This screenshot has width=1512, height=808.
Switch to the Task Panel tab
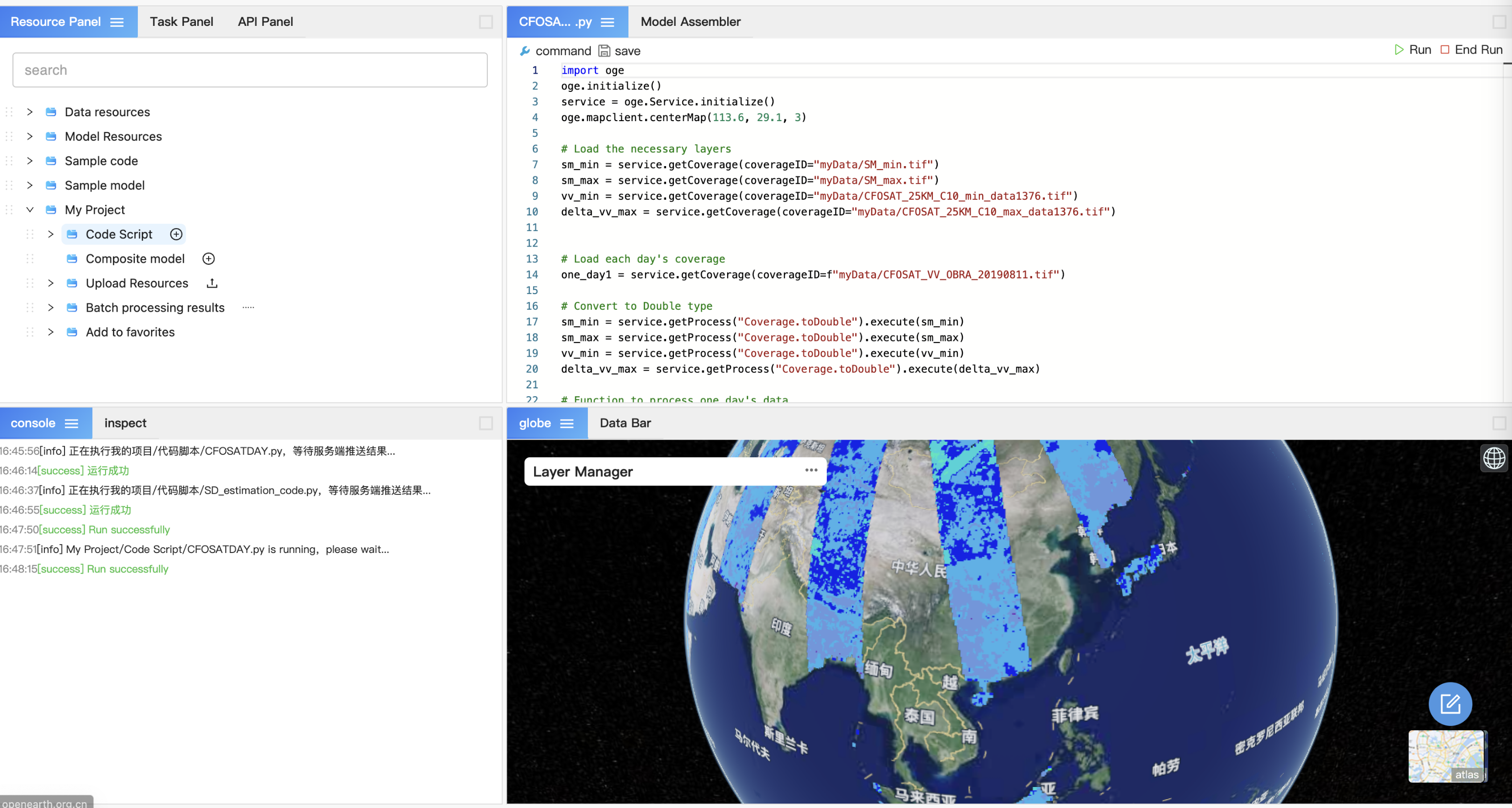tap(181, 22)
